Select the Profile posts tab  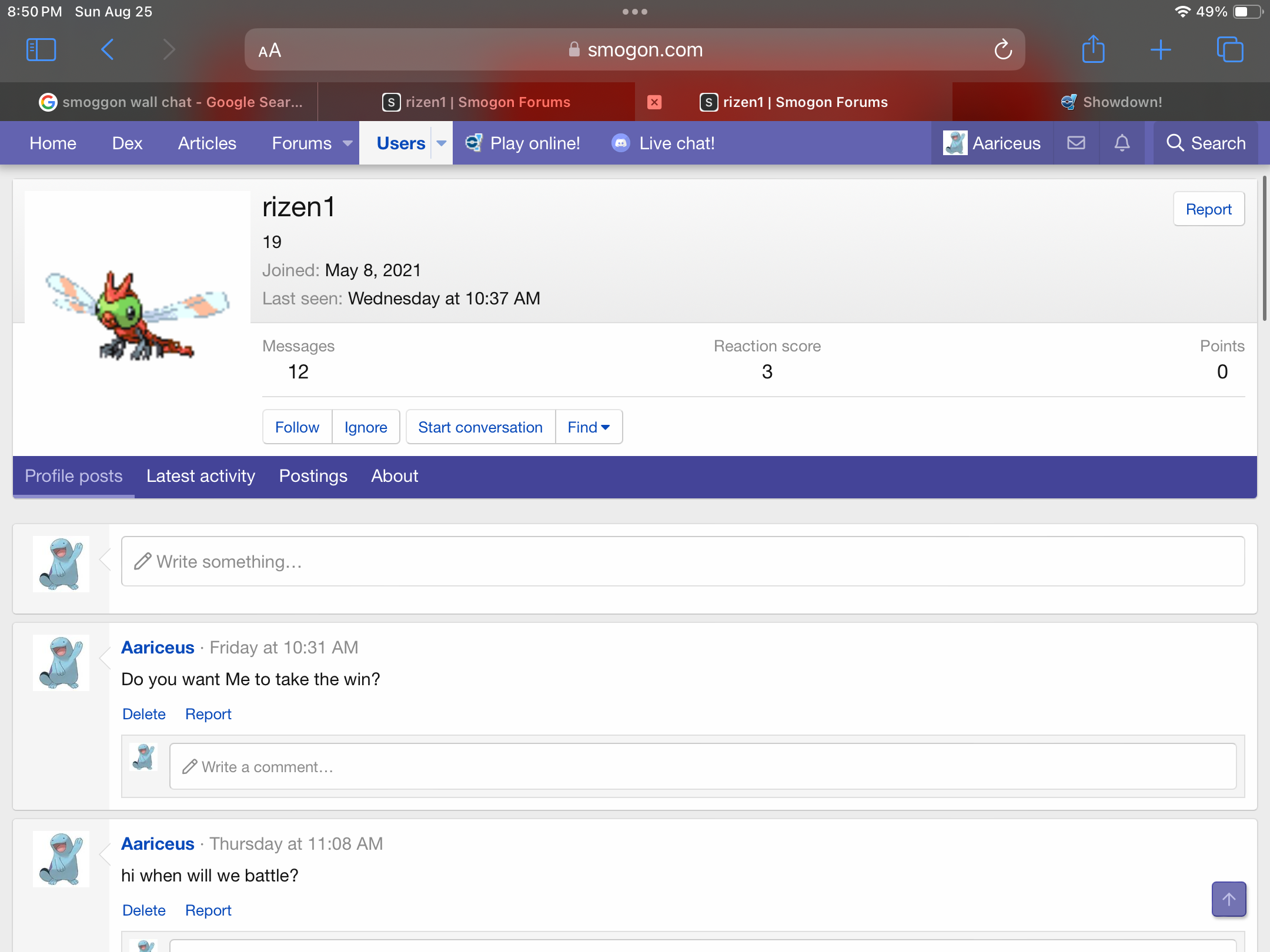pos(73,476)
